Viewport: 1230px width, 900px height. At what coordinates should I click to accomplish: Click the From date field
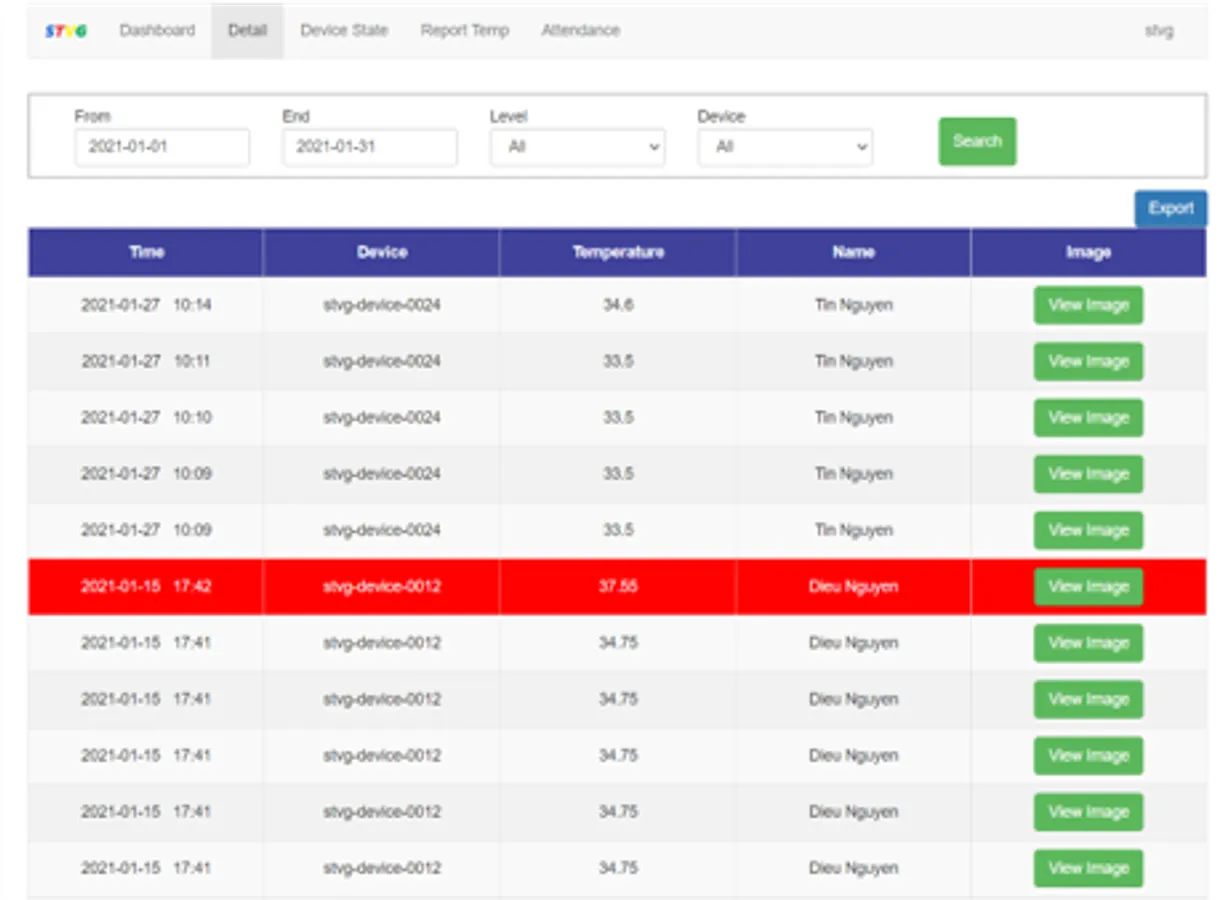pyautogui.click(x=162, y=147)
